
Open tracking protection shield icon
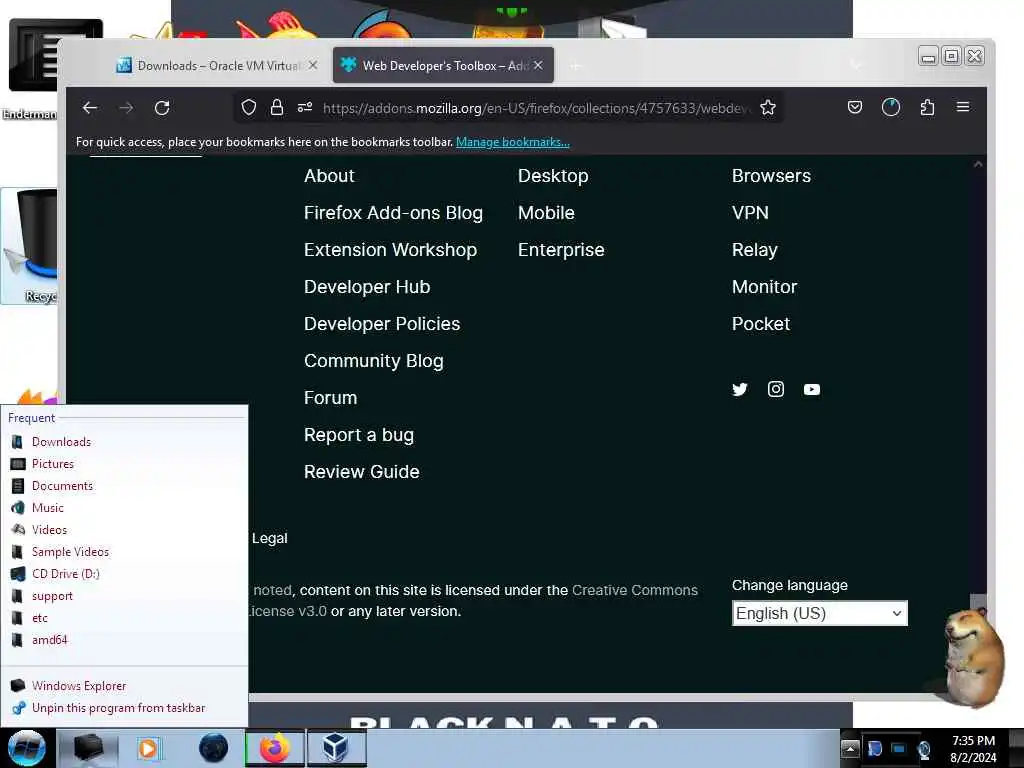[249, 108]
